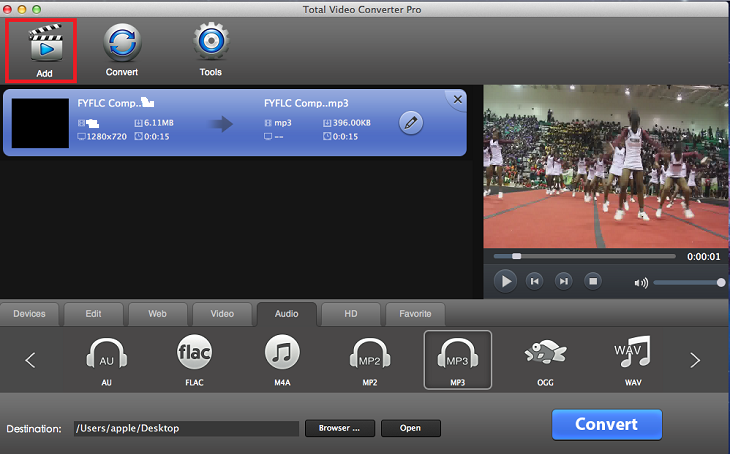Click the output name FYFLC Comp..mp3
Viewport: 730px width, 454px height.
tap(306, 103)
